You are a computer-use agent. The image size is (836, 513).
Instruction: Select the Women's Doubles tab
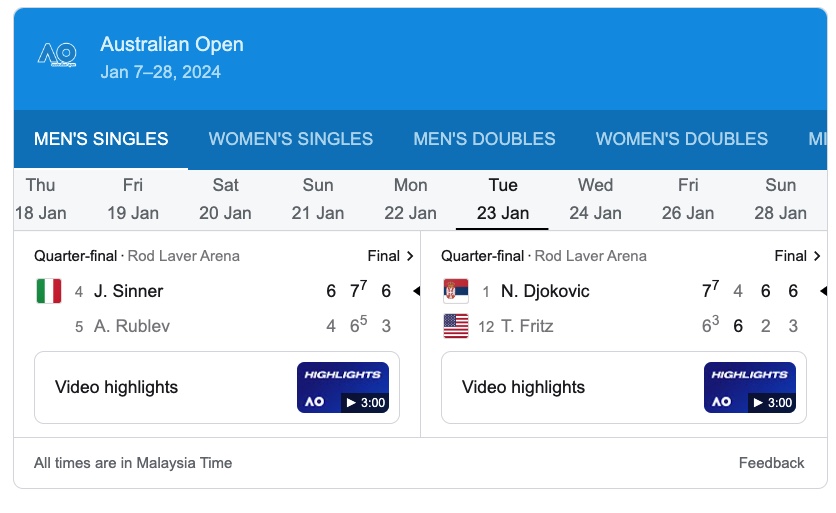pos(681,139)
